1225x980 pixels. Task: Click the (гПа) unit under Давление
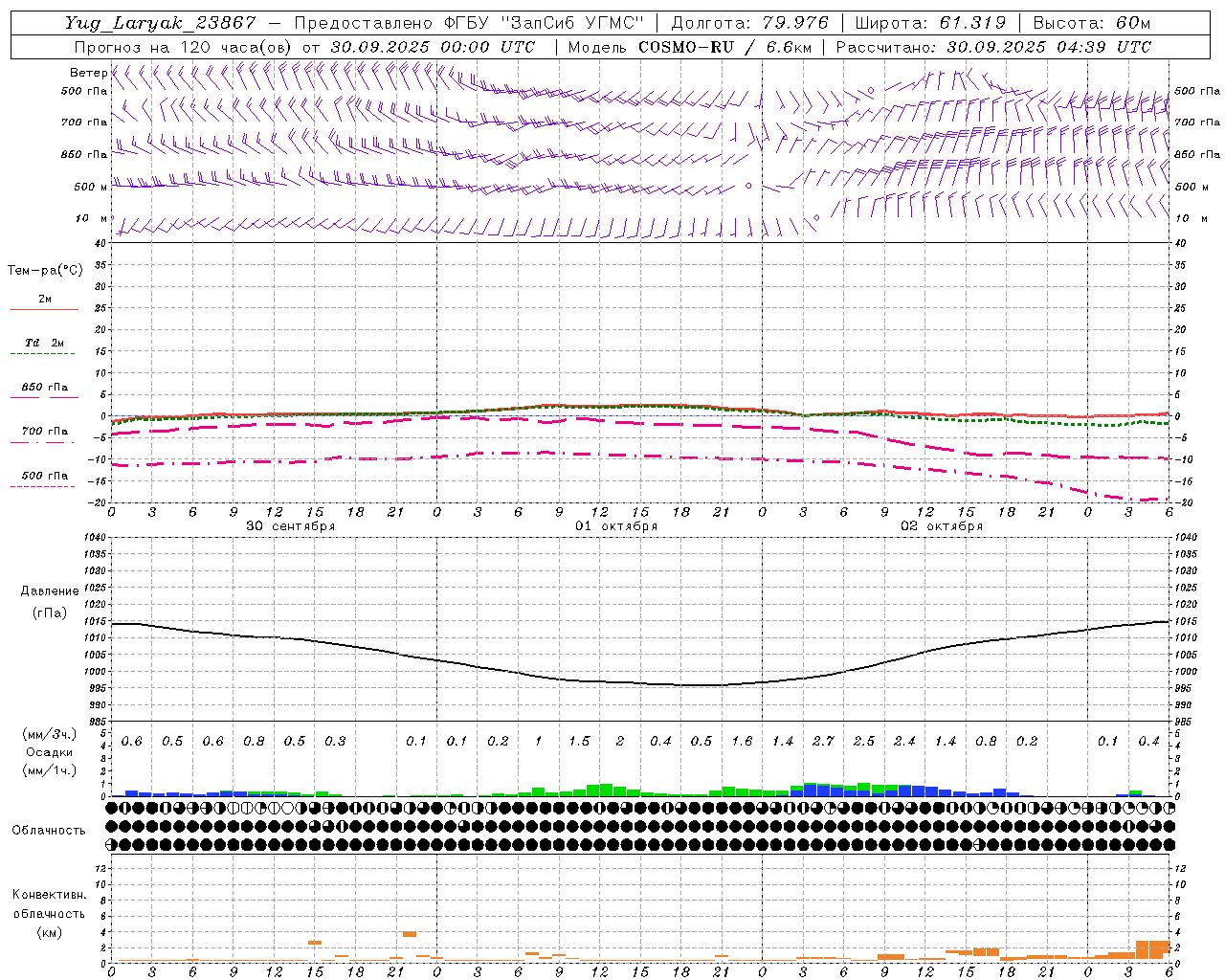(x=50, y=612)
